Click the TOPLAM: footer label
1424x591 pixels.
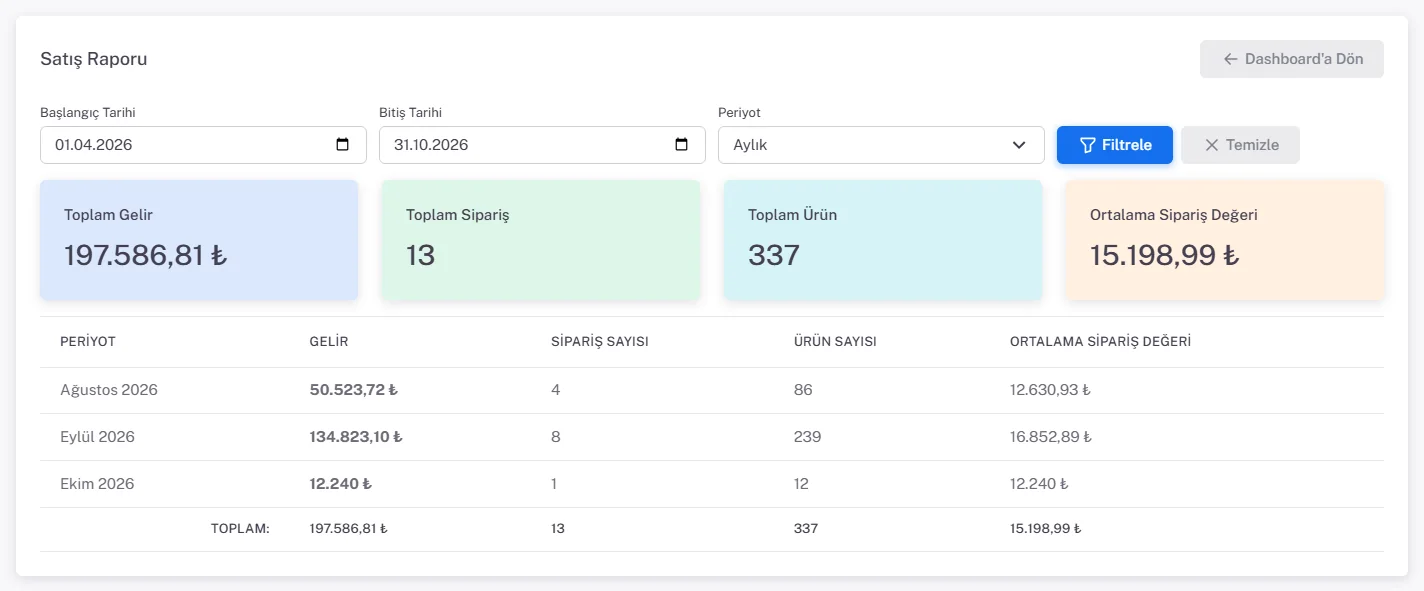(240, 529)
